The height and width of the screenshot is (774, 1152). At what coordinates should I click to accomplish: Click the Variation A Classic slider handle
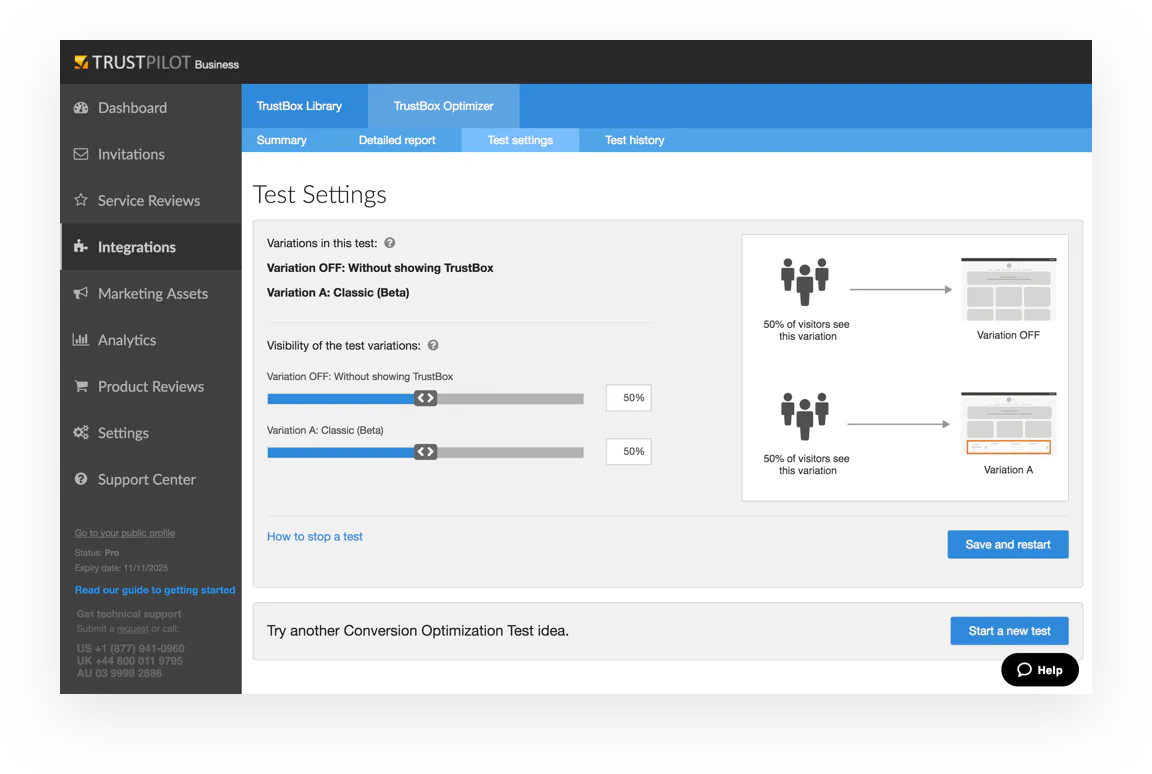[425, 452]
